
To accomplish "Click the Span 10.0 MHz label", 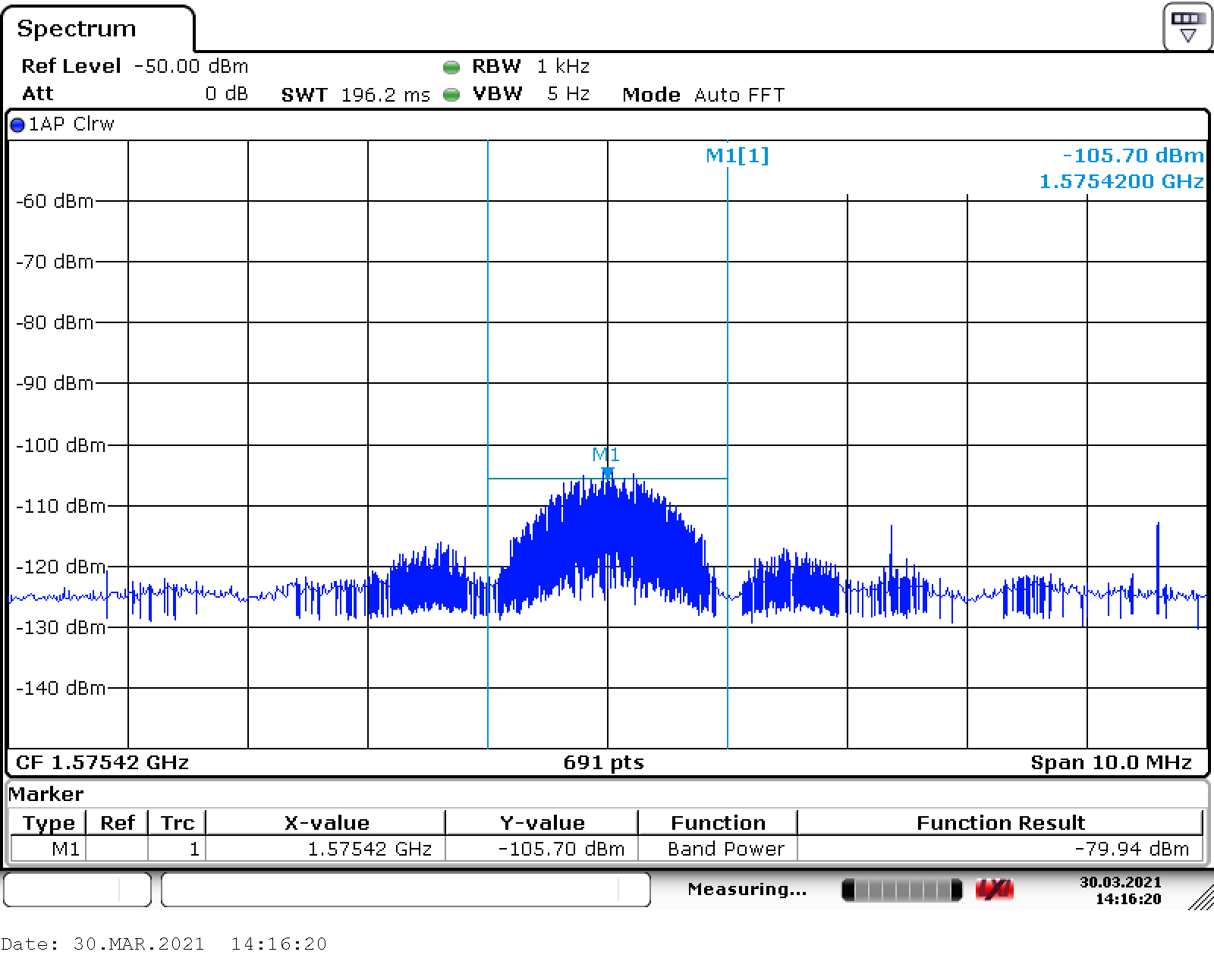I will pos(1110,762).
